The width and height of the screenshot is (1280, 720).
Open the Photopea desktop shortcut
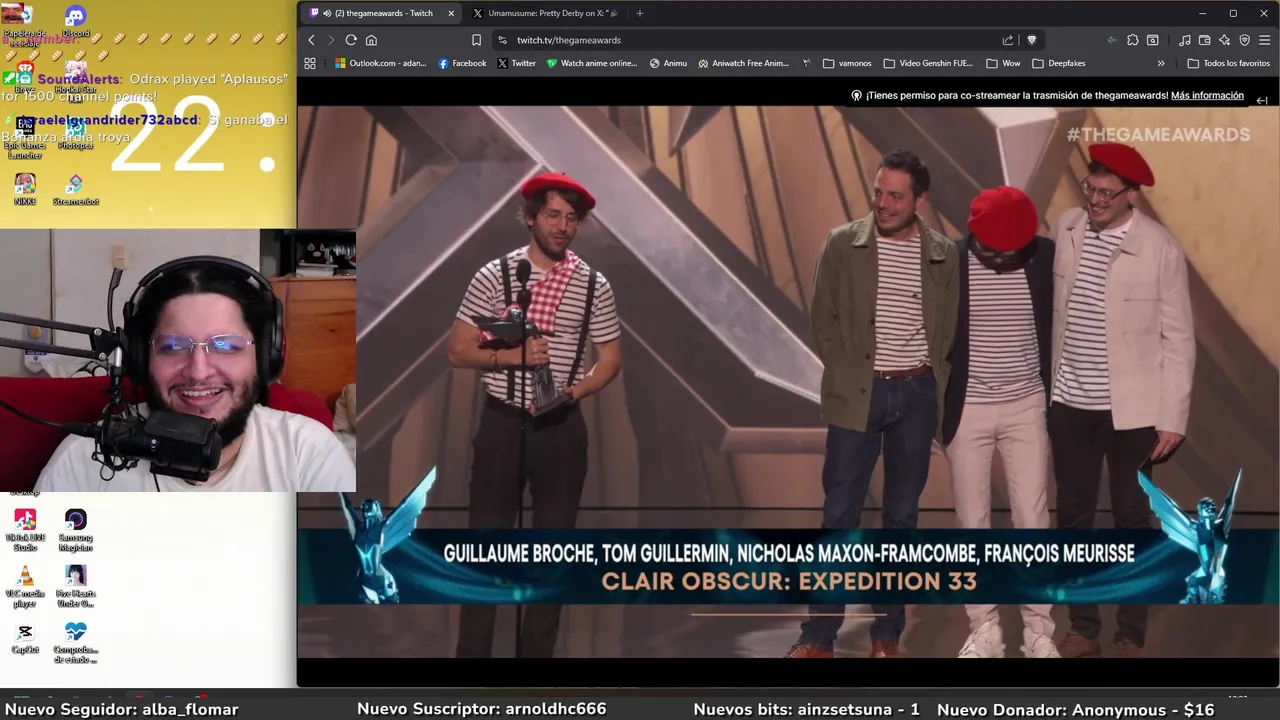point(75,134)
